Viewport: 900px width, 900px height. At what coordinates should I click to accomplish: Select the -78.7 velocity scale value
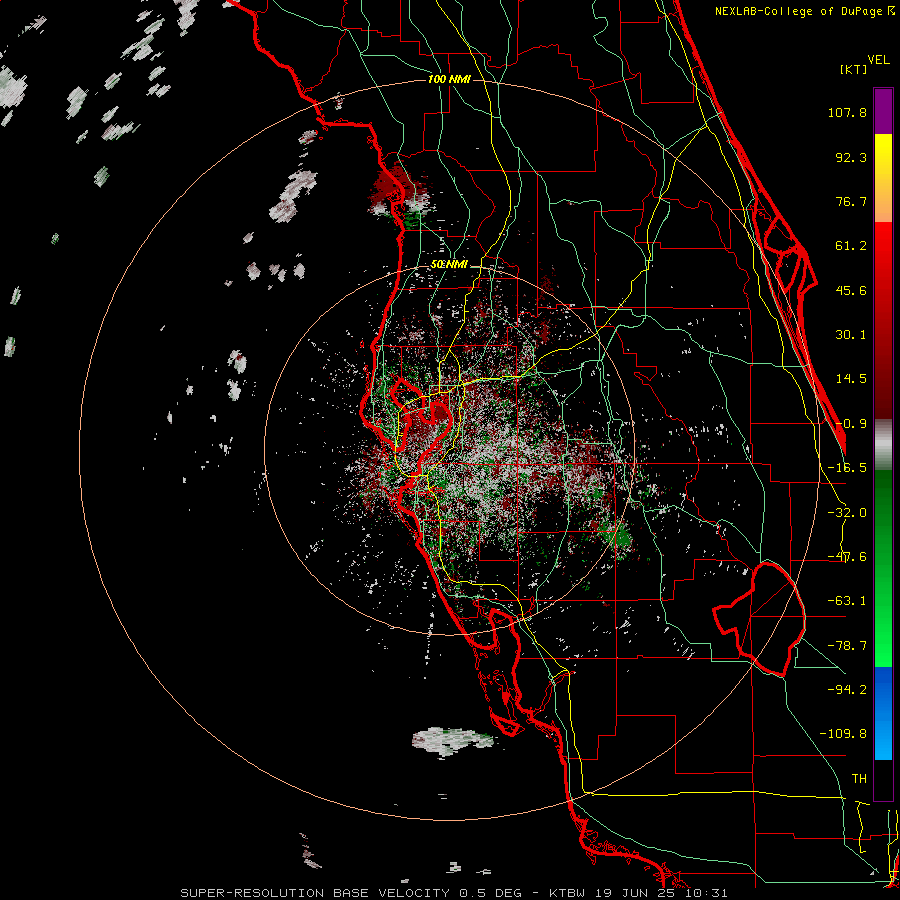(847, 646)
